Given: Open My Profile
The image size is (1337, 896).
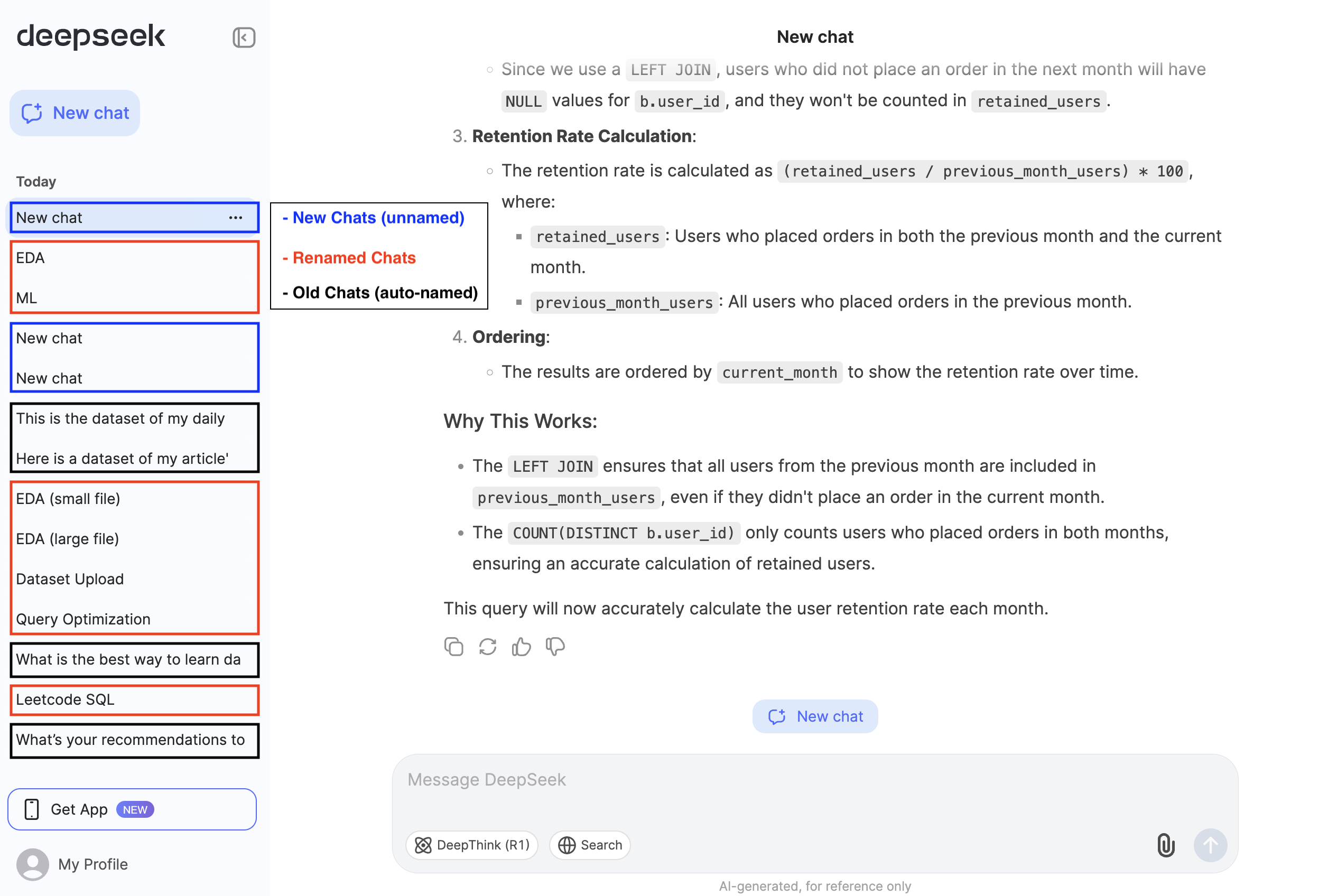Looking at the screenshot, I should 72,864.
